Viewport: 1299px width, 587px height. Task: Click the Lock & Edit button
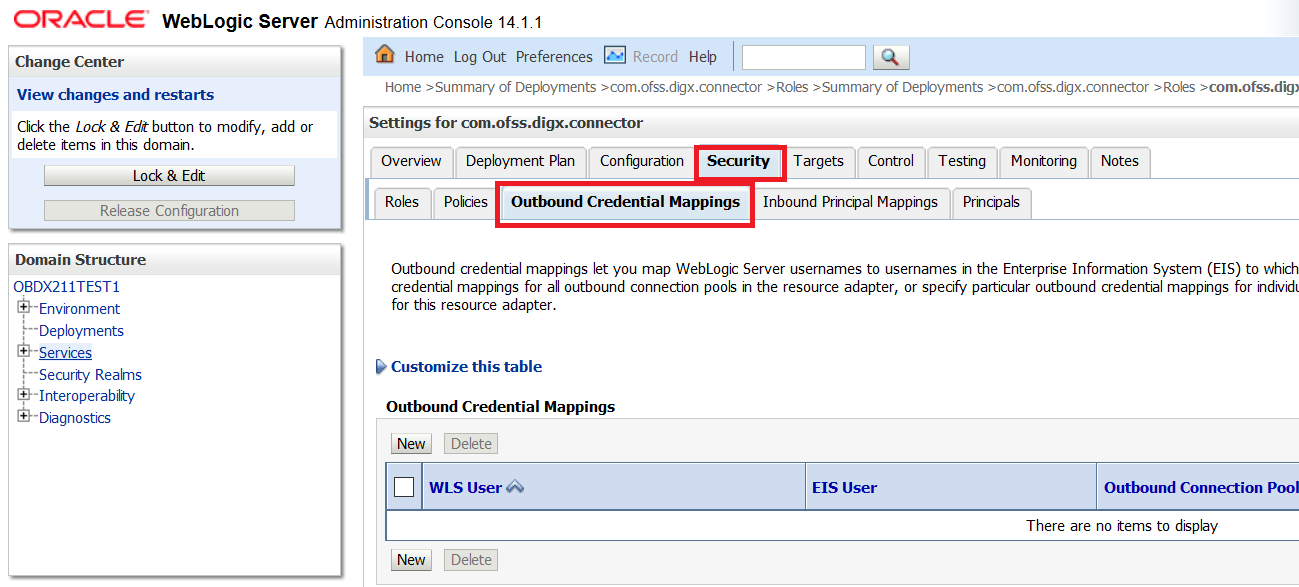(169, 176)
